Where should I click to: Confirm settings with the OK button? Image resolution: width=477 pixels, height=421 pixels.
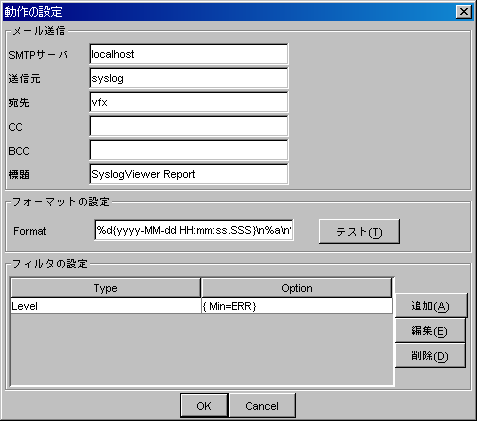(204, 406)
